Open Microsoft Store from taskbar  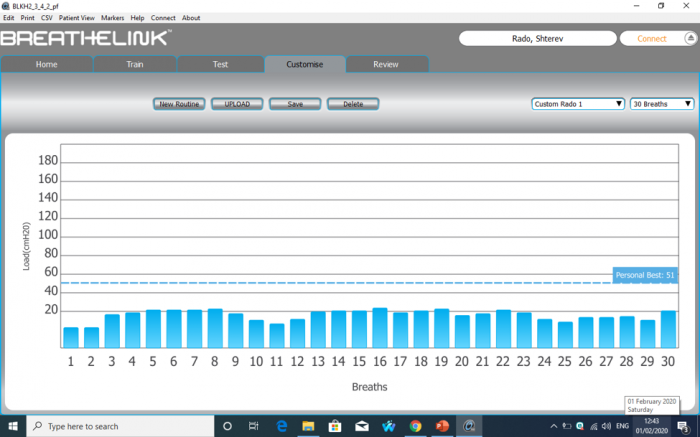tap(335, 426)
